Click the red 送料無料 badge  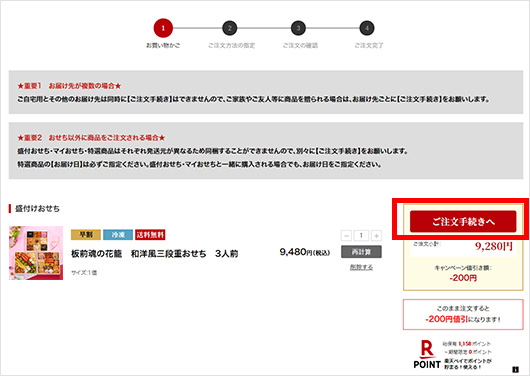[x=150, y=235]
